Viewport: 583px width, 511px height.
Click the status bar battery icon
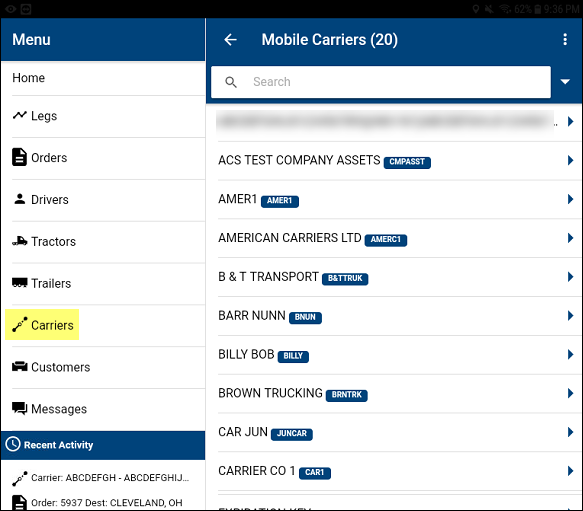[537, 9]
